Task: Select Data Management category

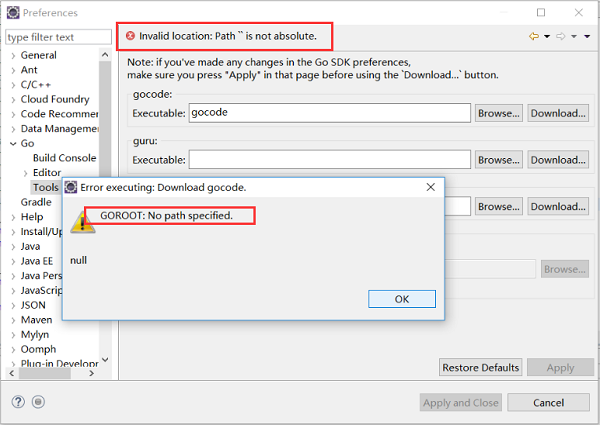Action: pyautogui.click(x=59, y=129)
